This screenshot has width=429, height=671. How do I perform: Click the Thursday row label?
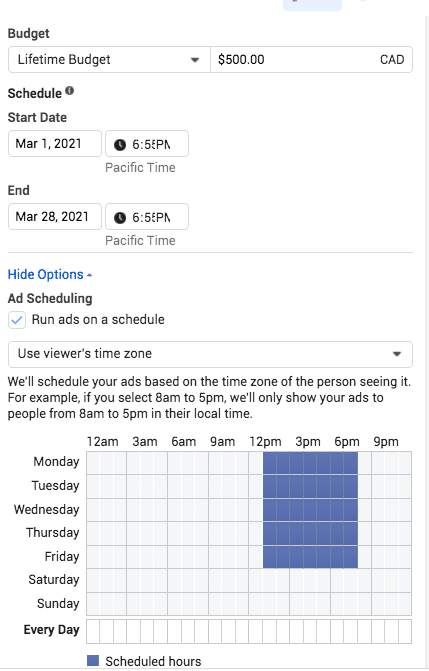click(52, 533)
